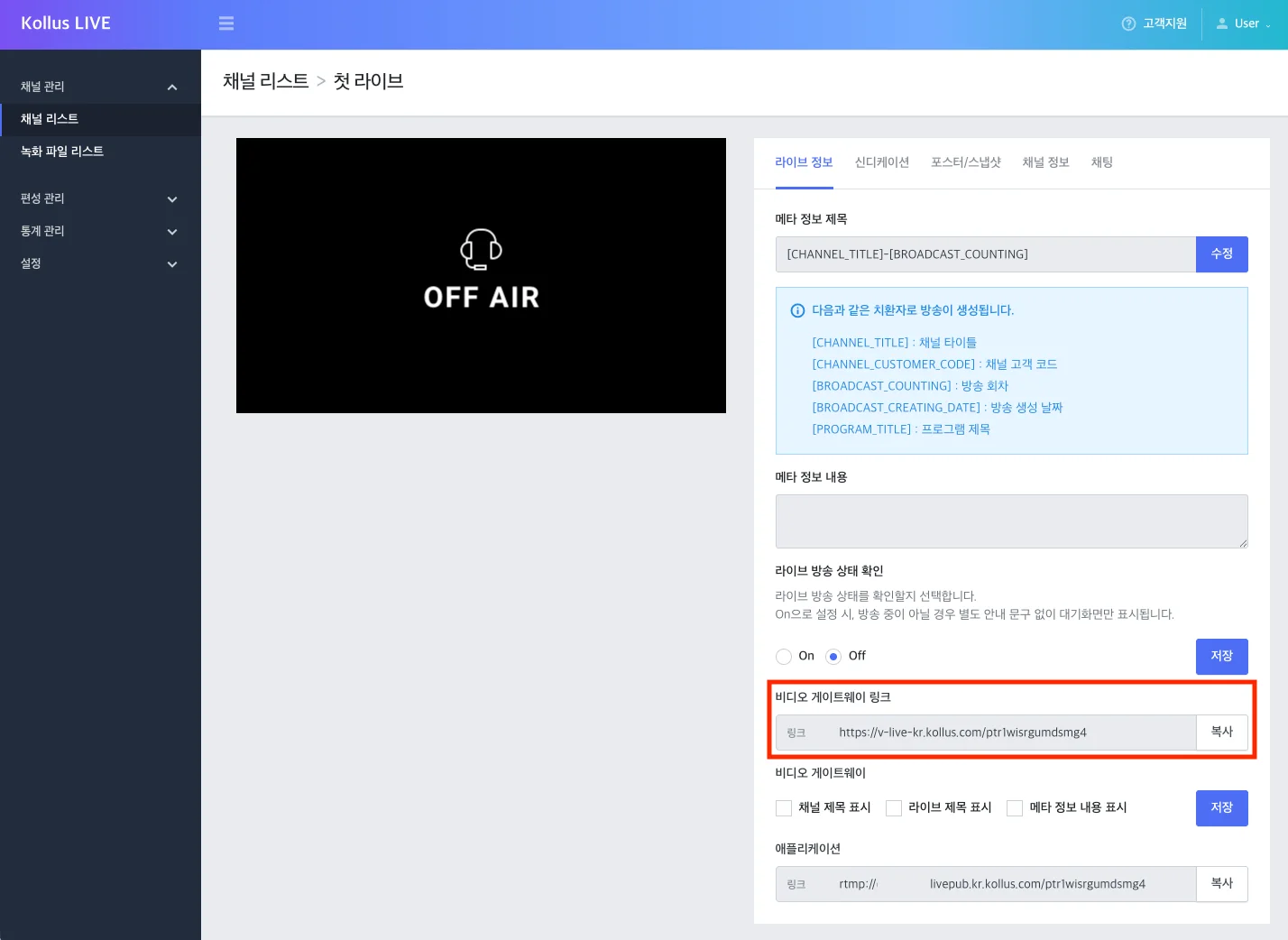1288x940 pixels.
Task: Check the 라이브 제목 표시 checkbox
Action: tap(894, 808)
